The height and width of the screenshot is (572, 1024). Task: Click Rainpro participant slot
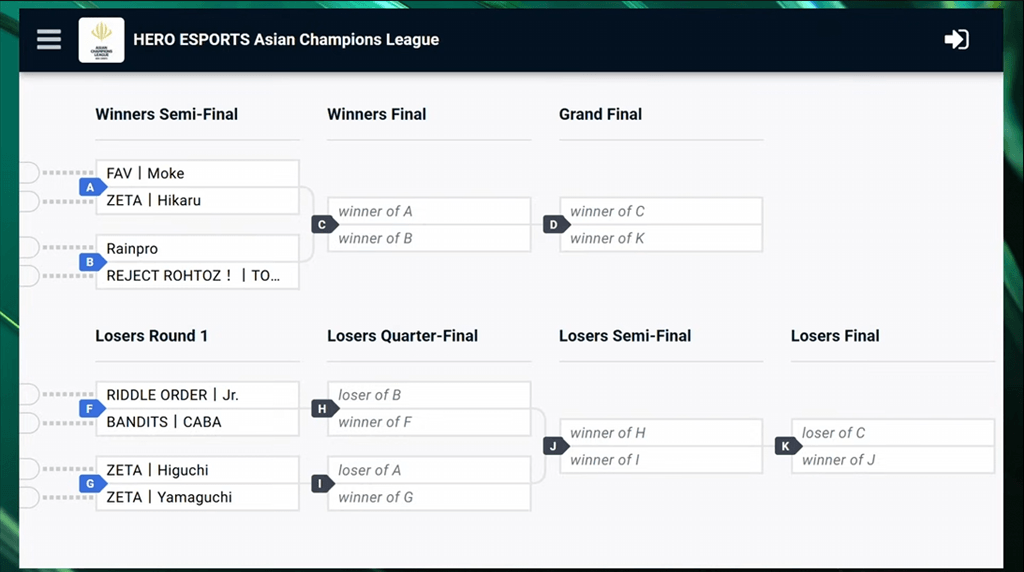[197, 249]
